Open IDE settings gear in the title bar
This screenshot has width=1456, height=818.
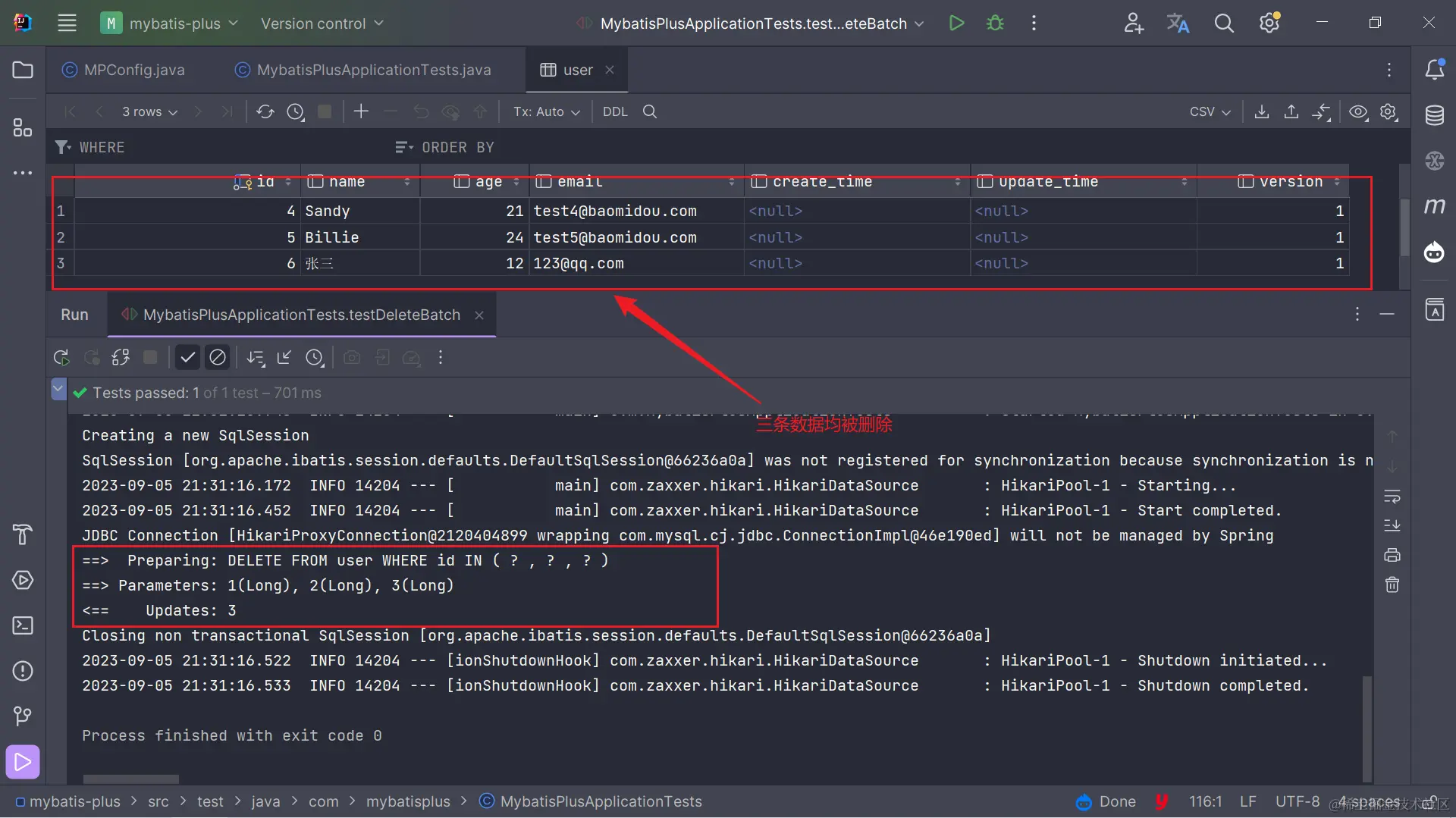(1270, 24)
